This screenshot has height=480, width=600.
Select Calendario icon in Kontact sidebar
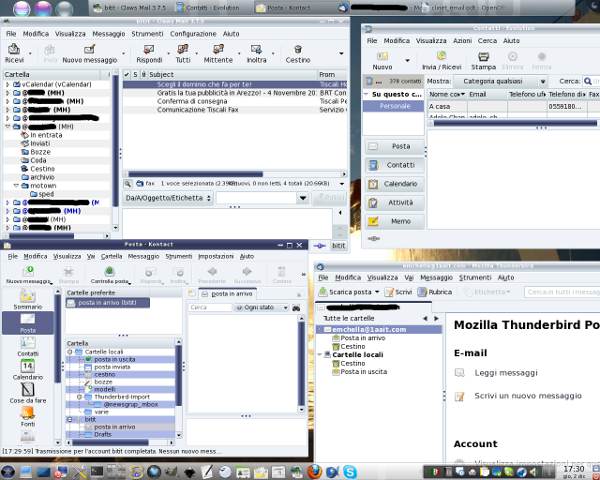point(28,366)
